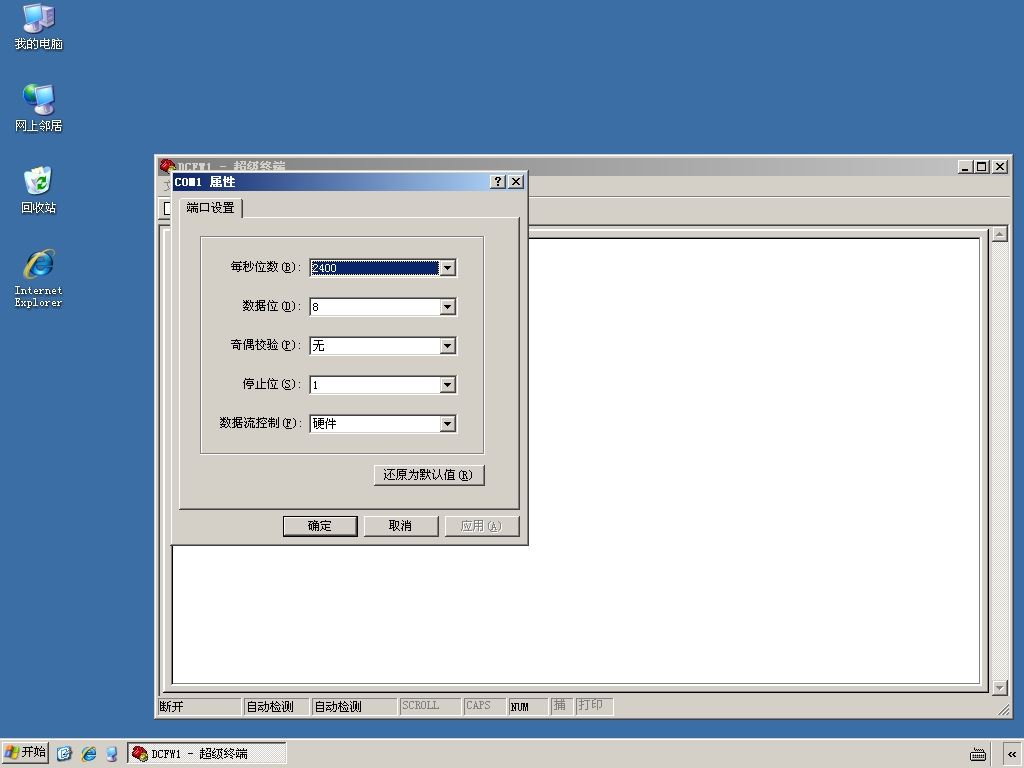Image resolution: width=1024 pixels, height=768 pixels.
Task: Select DCFW1 HyperTerminal taskbar button
Action: click(207, 753)
